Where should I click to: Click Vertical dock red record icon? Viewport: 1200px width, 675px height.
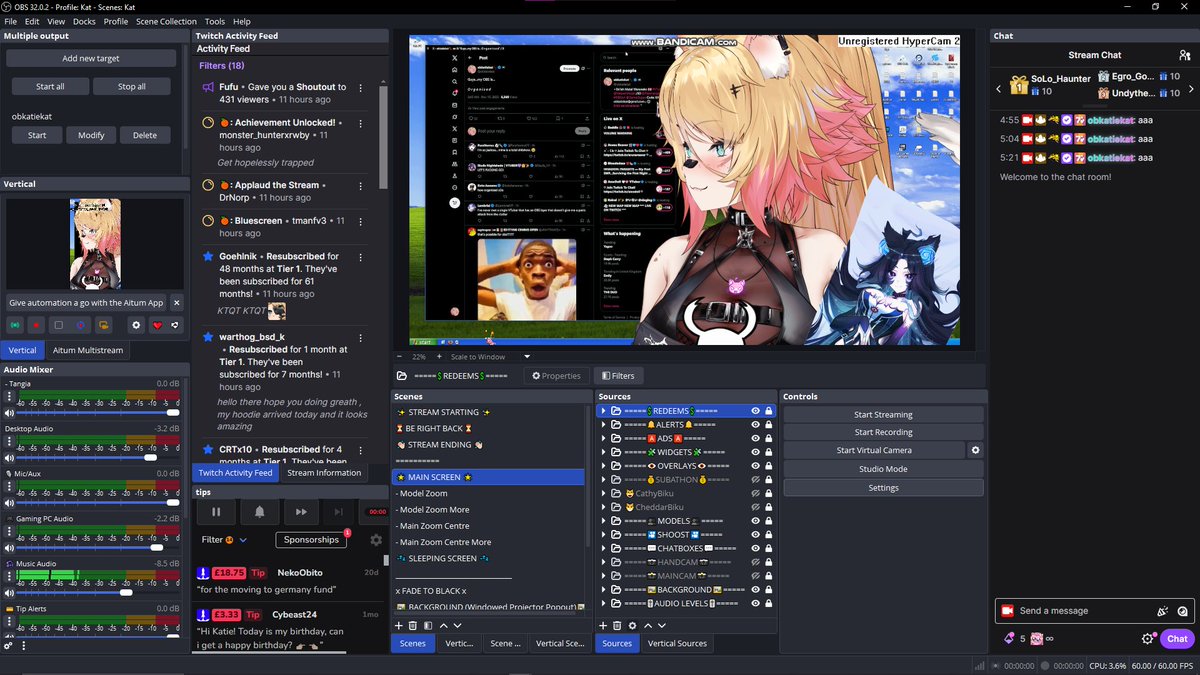pos(36,325)
